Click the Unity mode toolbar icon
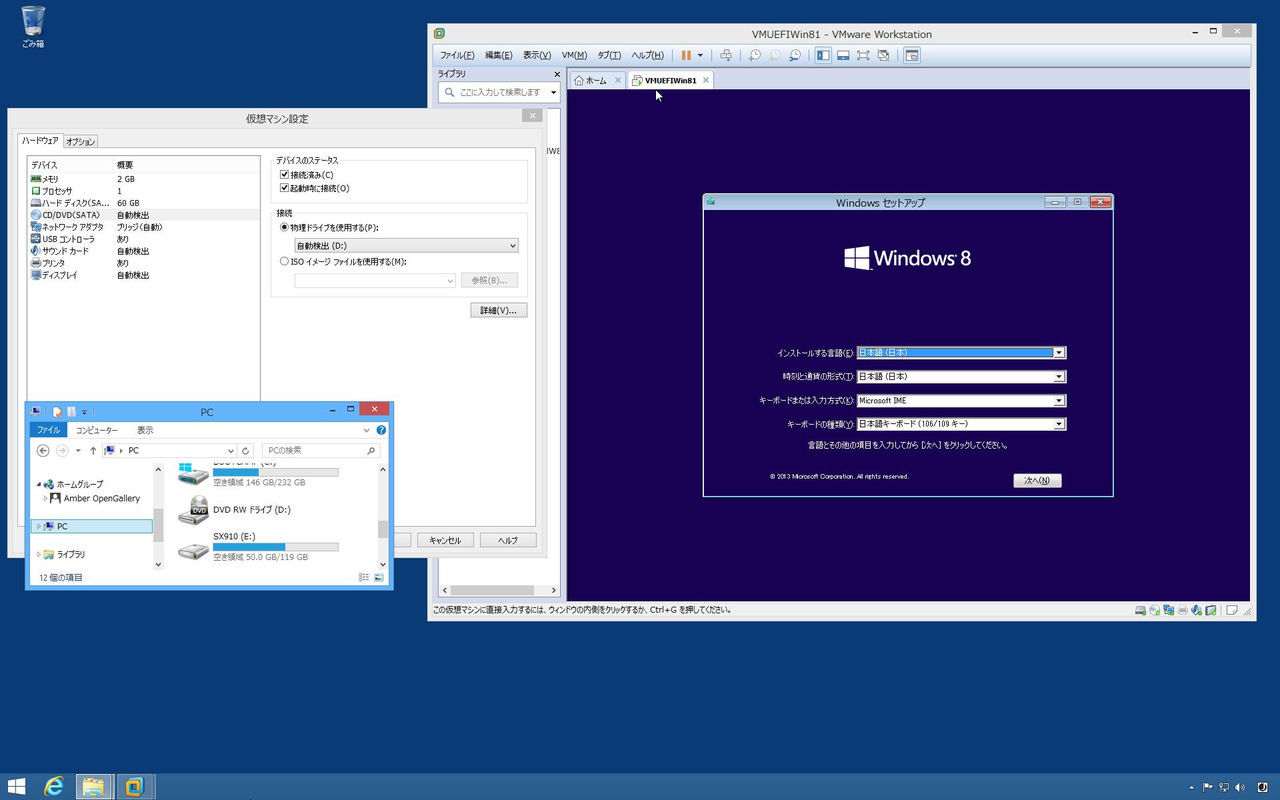The width and height of the screenshot is (1280, 800). (883, 55)
